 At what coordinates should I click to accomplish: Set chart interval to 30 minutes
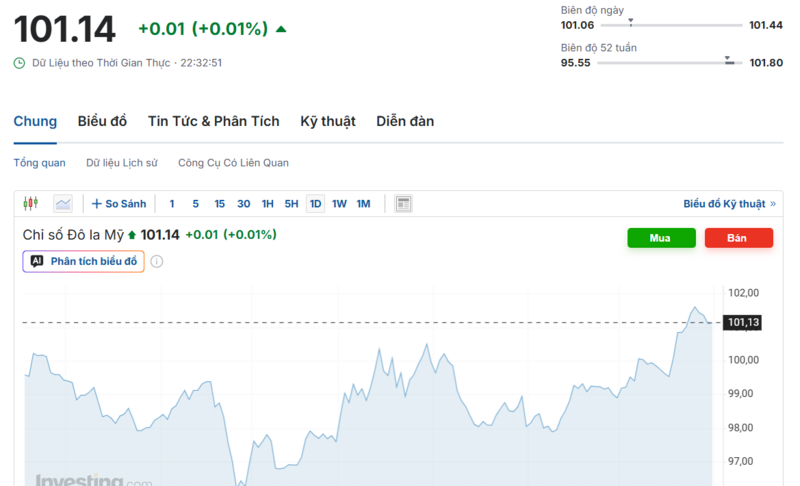point(243,204)
